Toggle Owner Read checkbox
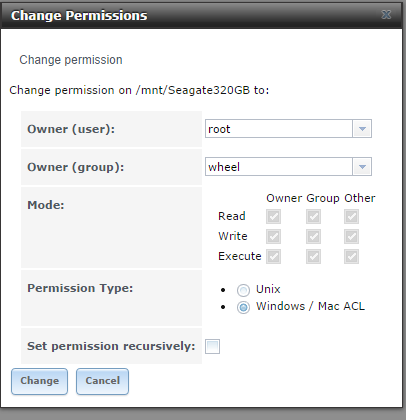 tap(273, 217)
